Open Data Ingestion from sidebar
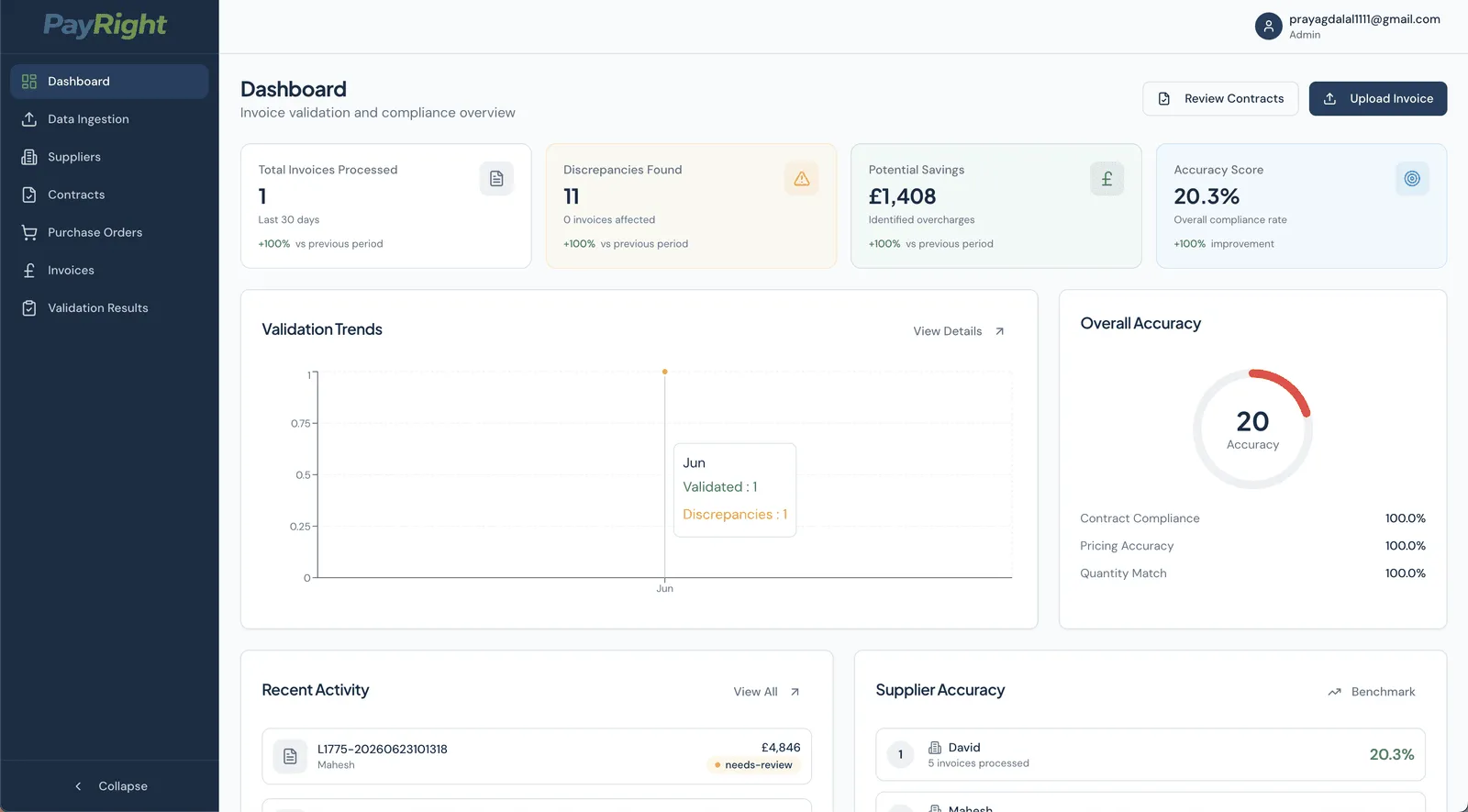The width and height of the screenshot is (1468, 812). coord(109,119)
